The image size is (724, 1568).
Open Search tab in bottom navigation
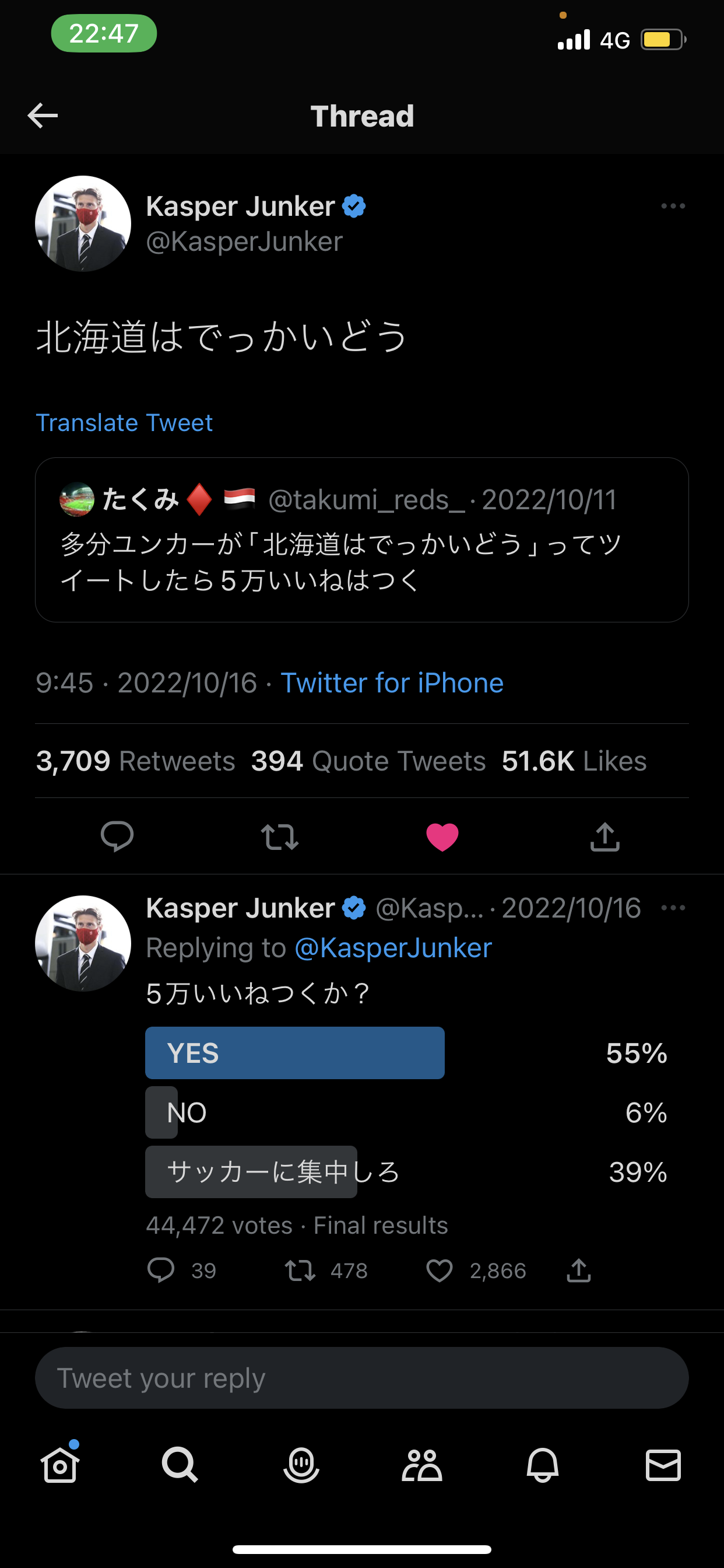[180, 1465]
